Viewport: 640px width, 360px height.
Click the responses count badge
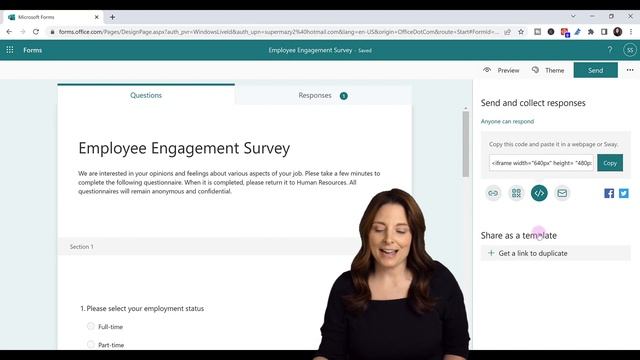click(344, 96)
